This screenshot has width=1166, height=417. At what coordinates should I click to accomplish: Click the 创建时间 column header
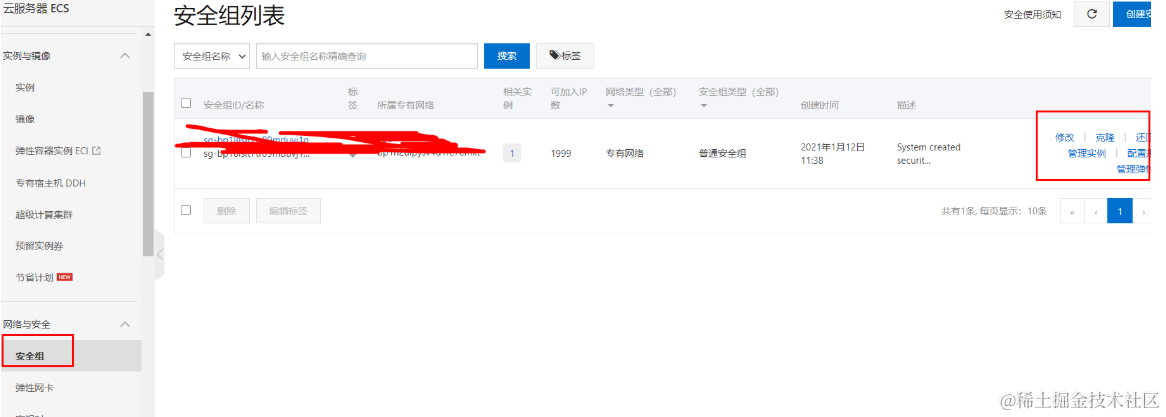(x=819, y=105)
